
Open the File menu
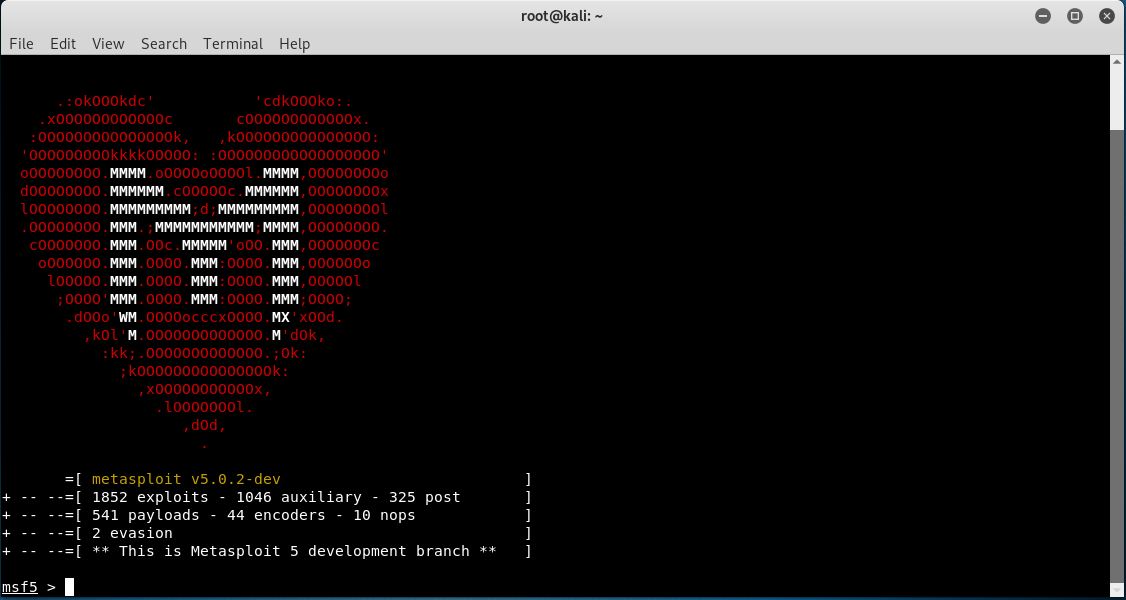22,44
